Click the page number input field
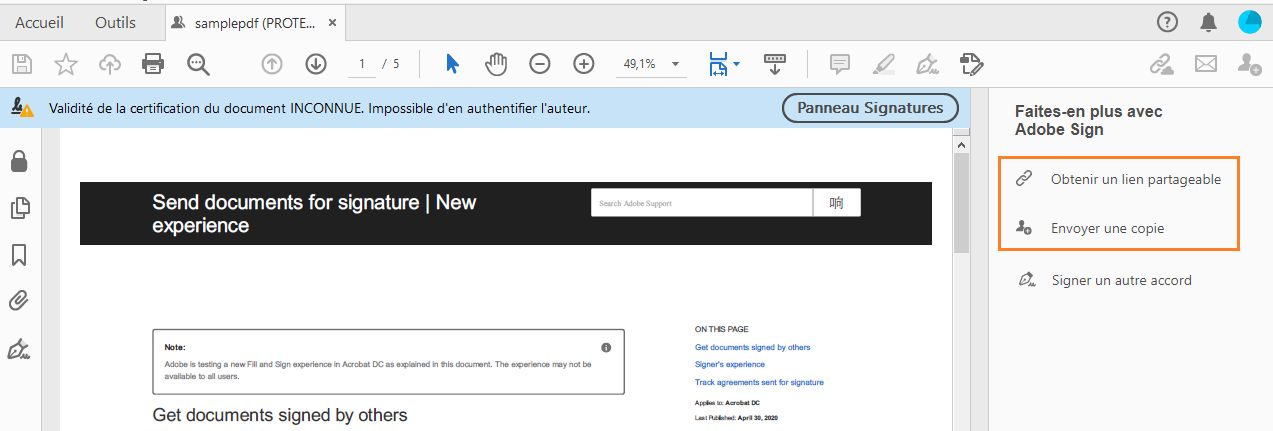 point(361,64)
